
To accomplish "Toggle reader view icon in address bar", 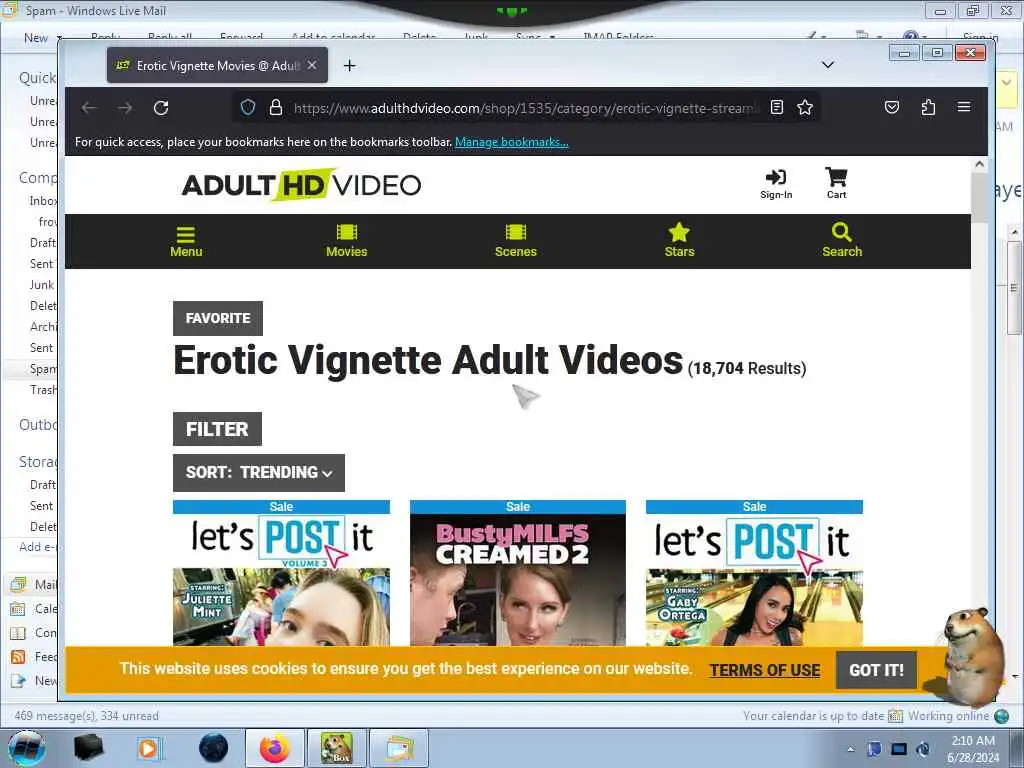I will [776, 107].
